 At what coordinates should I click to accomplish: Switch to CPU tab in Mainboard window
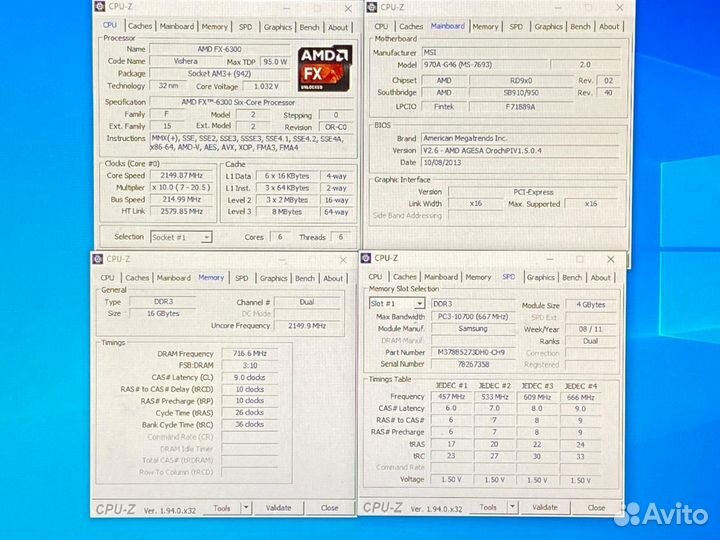click(381, 27)
